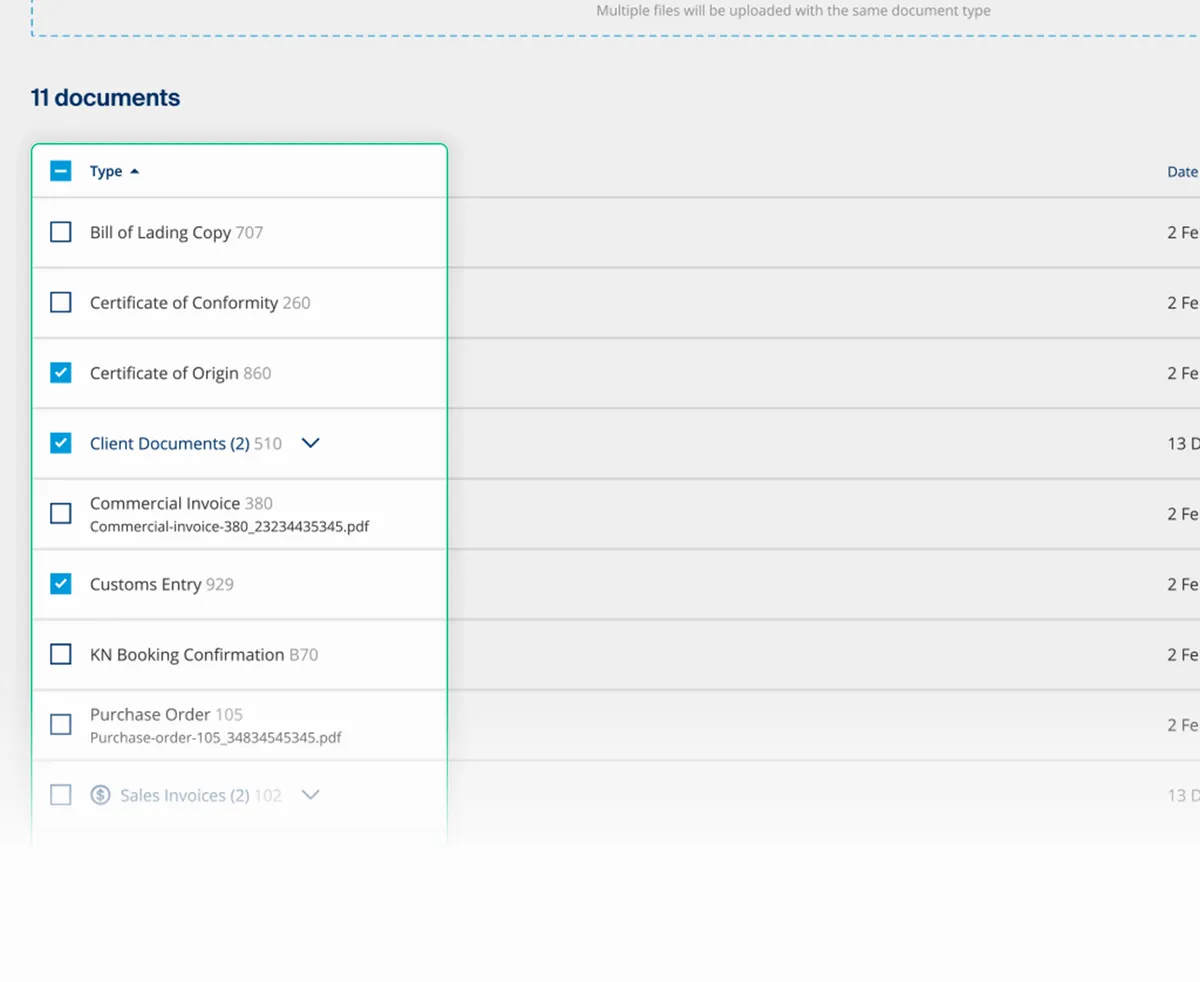The width and height of the screenshot is (1200, 982).
Task: Select the Sales Invoices group checkbox
Action: [x=60, y=795]
